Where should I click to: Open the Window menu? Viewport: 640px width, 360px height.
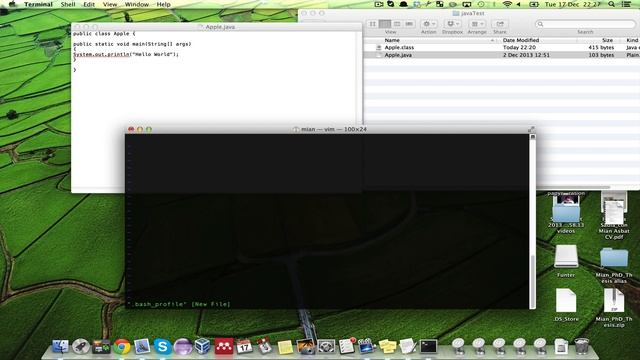(x=137, y=4)
